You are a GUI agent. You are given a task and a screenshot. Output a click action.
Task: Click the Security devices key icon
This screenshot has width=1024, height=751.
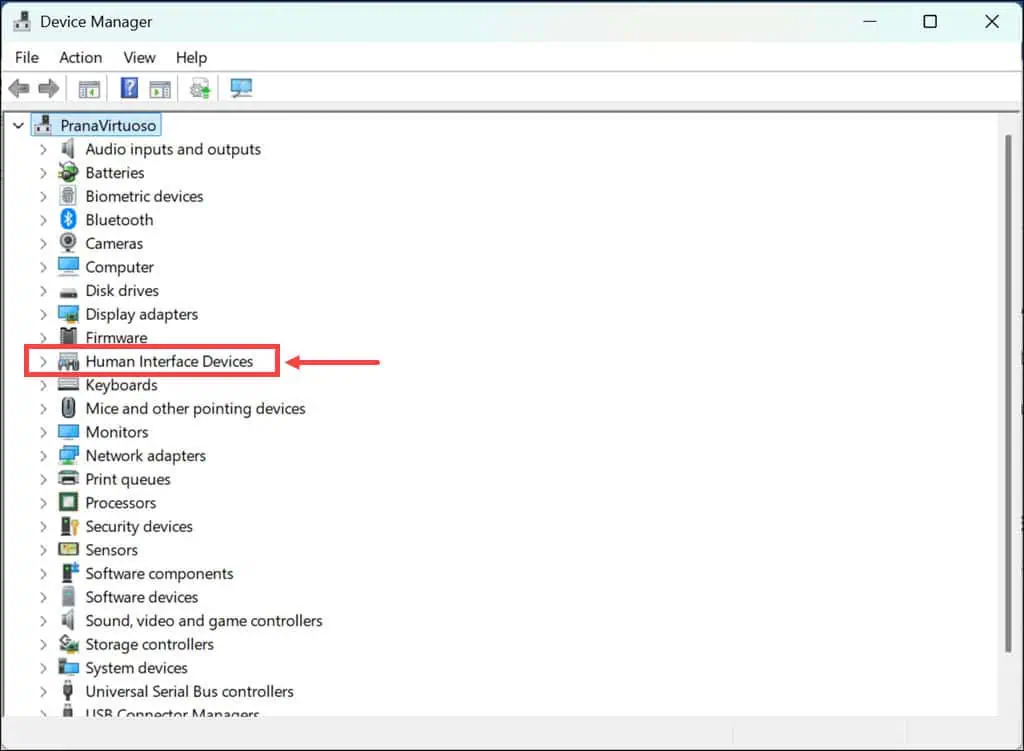tap(69, 526)
